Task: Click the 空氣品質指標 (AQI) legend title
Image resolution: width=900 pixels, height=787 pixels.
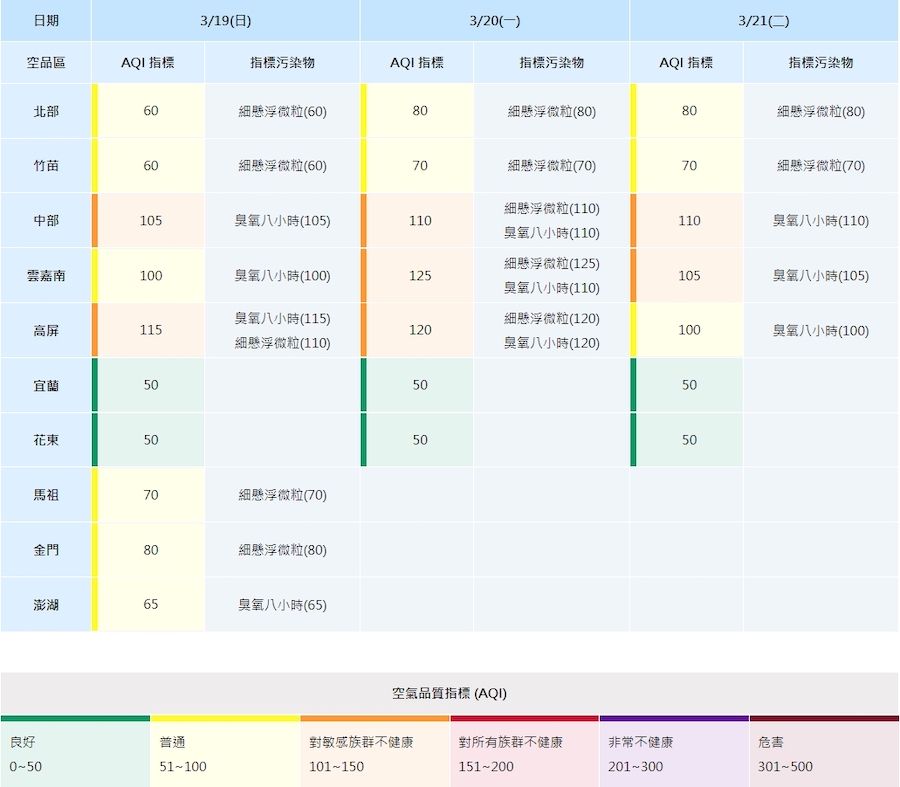Action: 449,693
